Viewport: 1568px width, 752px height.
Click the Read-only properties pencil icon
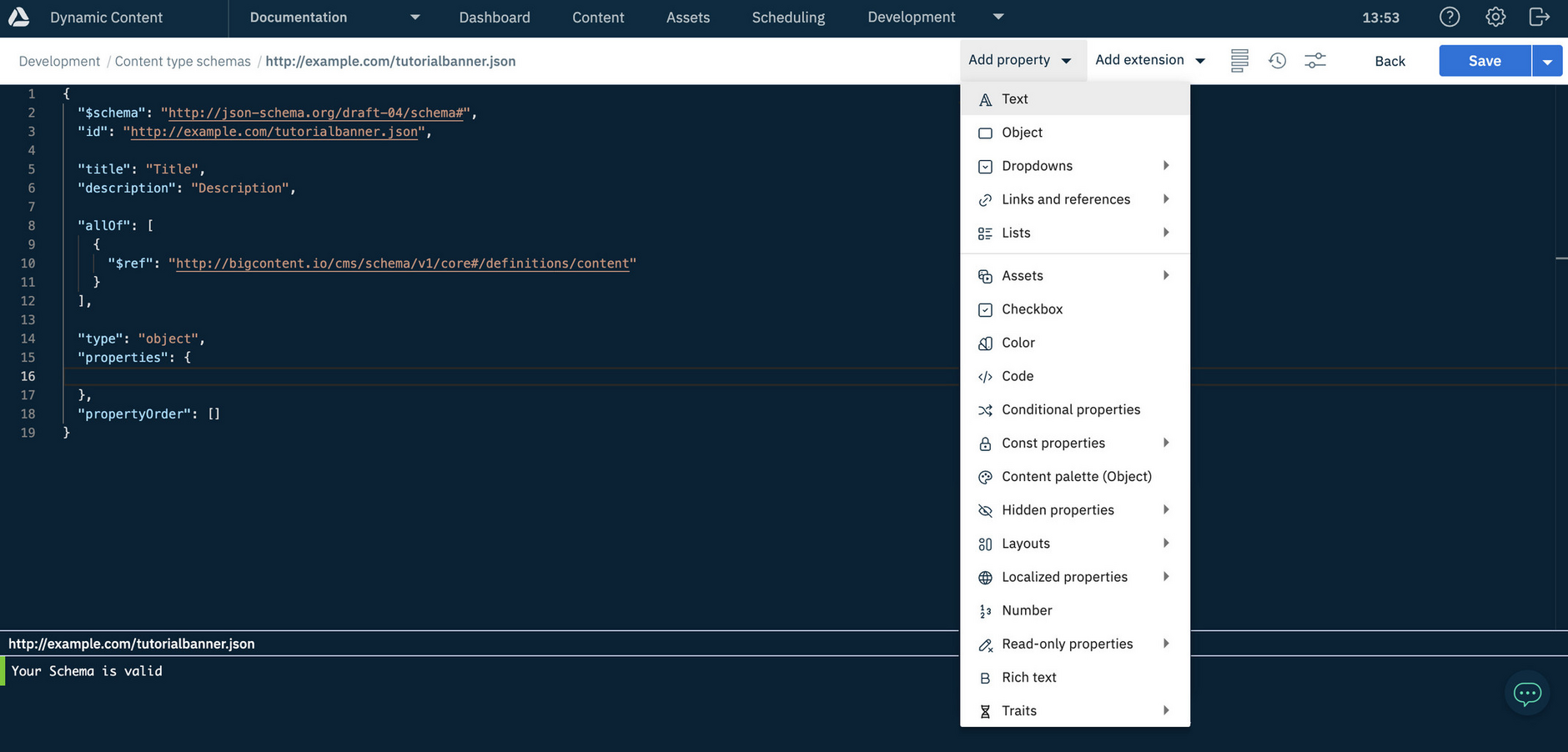985,644
